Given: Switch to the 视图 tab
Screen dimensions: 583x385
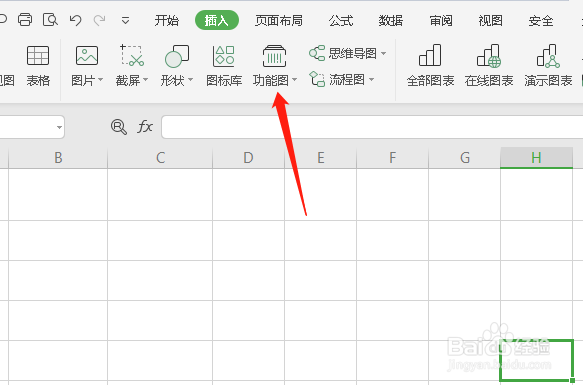Looking at the screenshot, I should pos(490,20).
